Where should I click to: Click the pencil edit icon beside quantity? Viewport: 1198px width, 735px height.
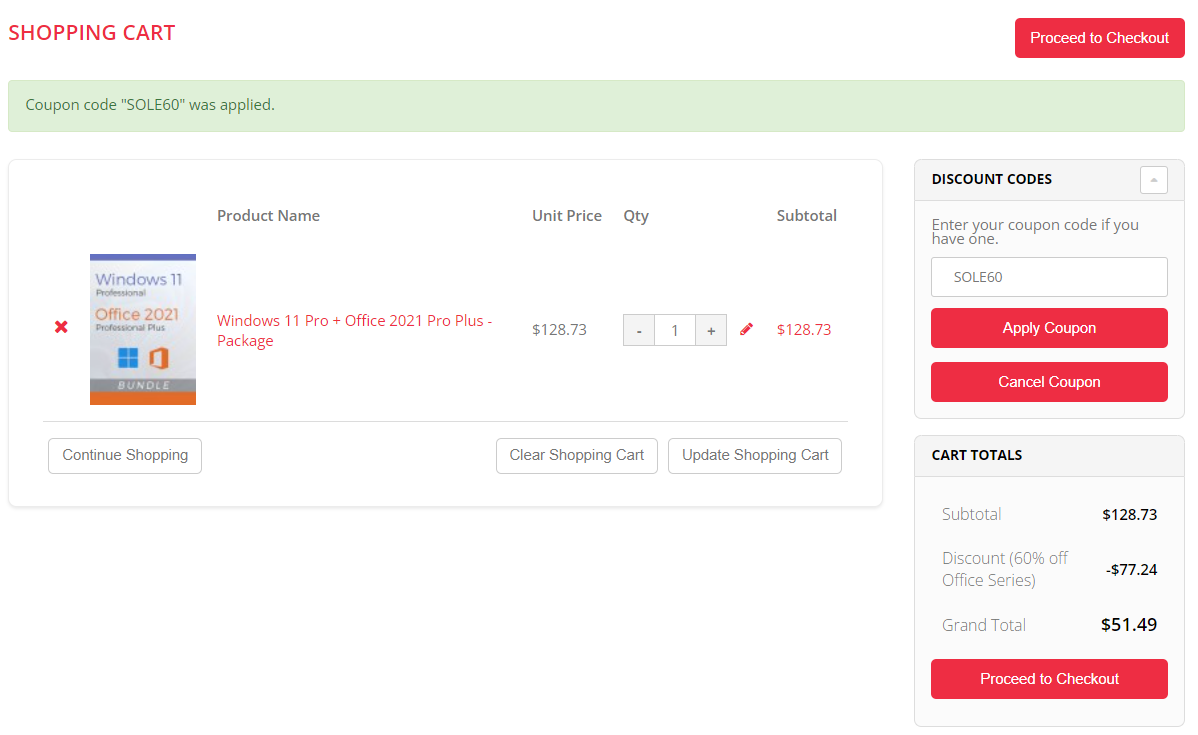pos(746,329)
